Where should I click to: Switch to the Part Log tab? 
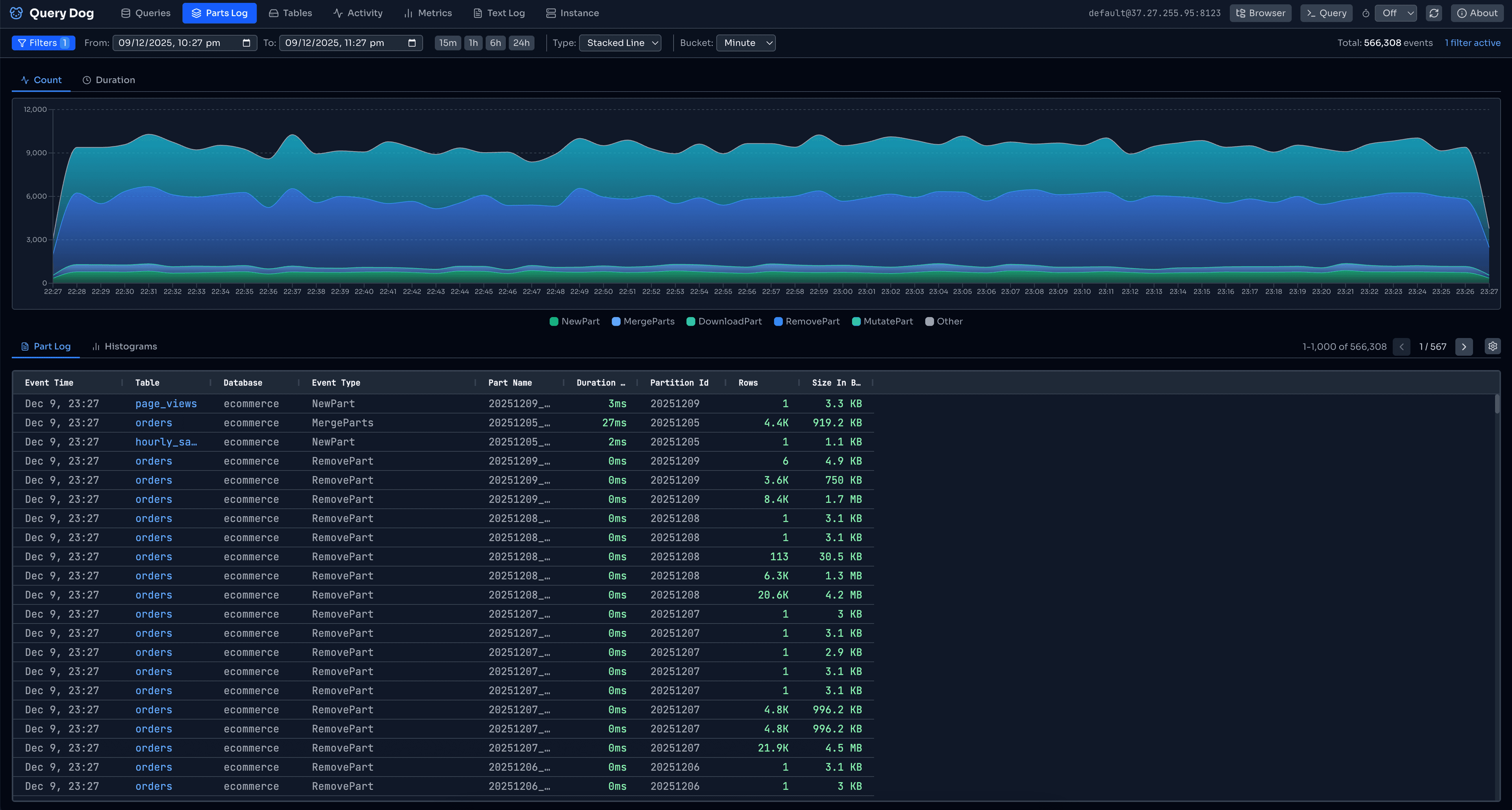point(46,346)
